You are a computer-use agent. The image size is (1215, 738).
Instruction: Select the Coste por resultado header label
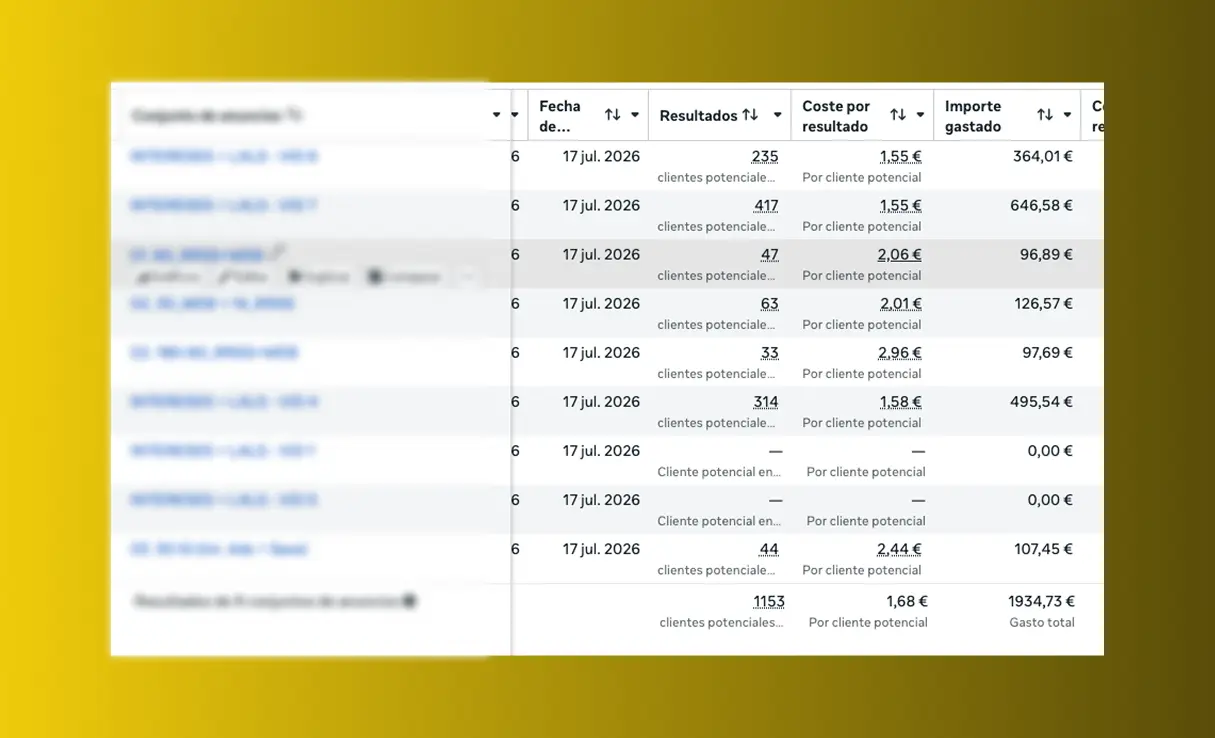click(836, 116)
